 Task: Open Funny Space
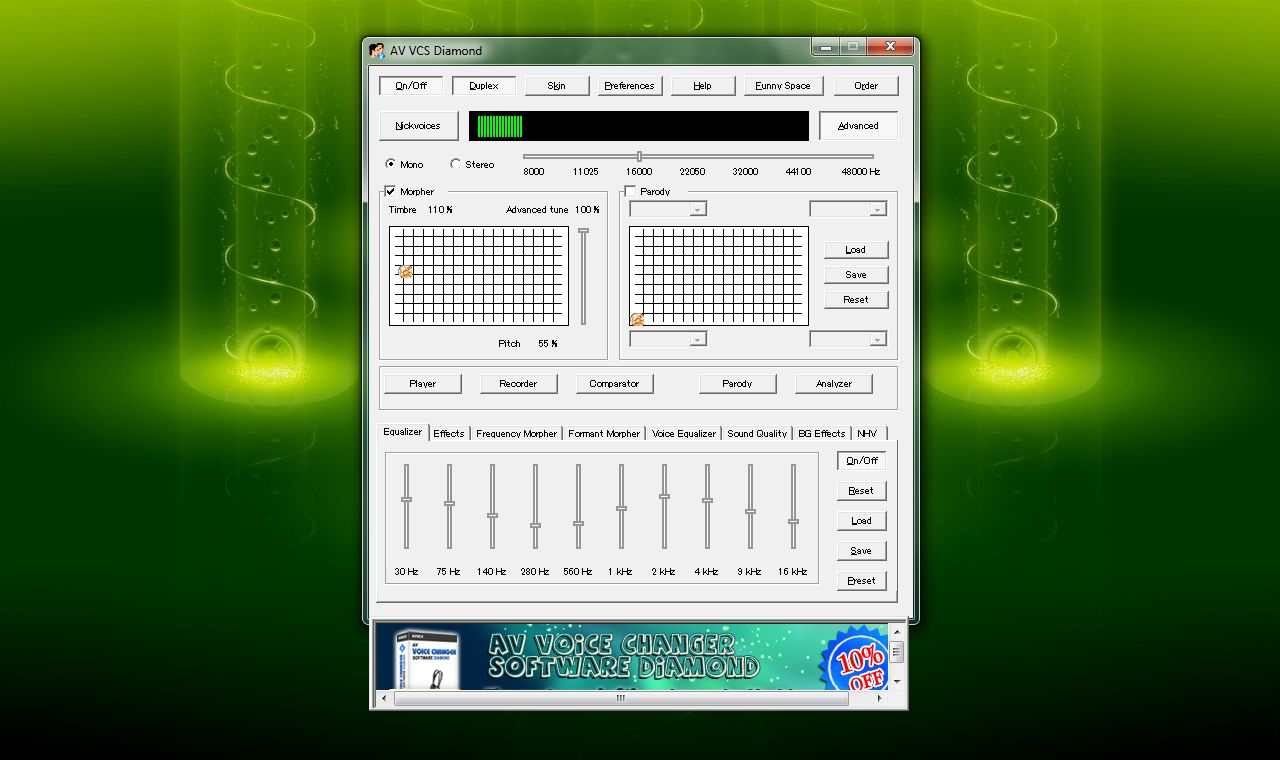[x=784, y=86]
